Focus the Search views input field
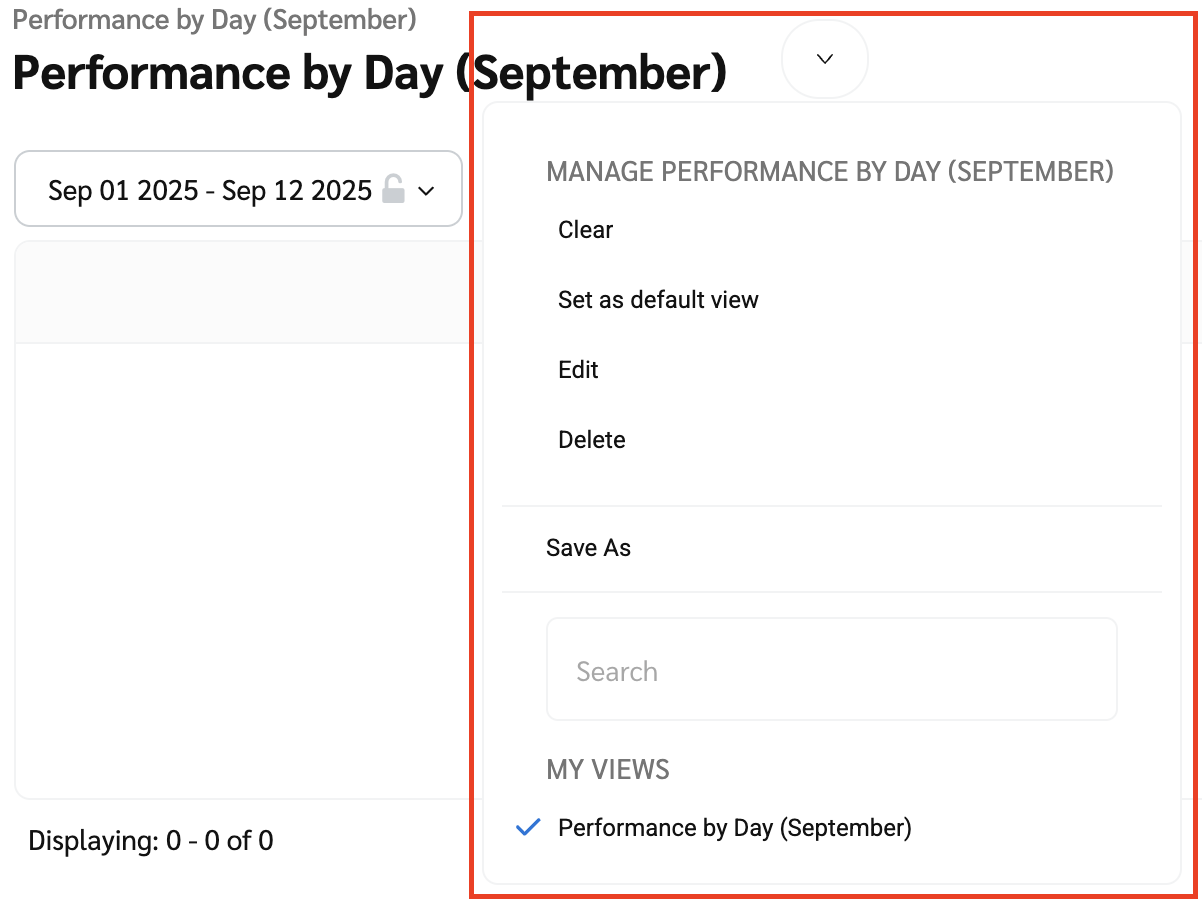 click(831, 670)
